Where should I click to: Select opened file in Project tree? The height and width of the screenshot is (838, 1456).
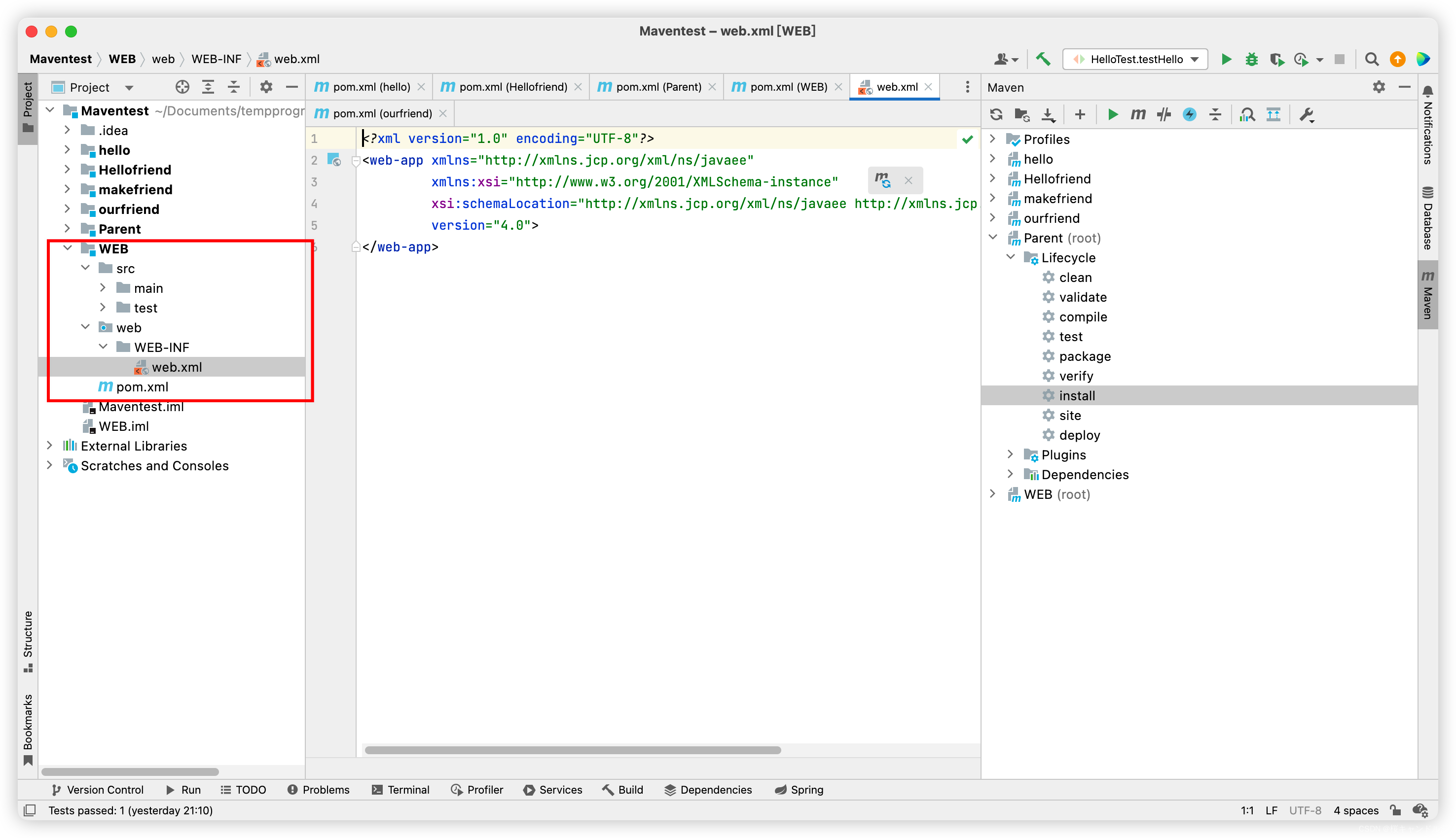pyautogui.click(x=182, y=87)
